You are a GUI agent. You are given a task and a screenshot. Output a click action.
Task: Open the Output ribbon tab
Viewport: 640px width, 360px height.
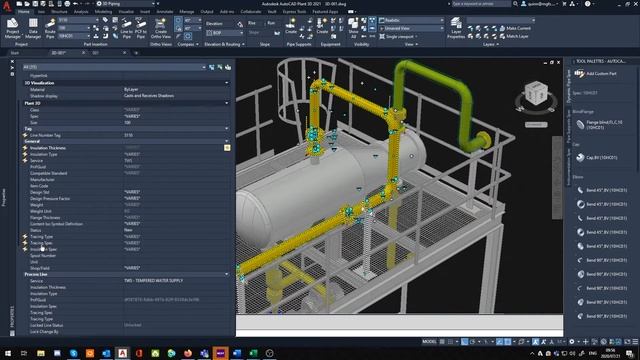(207, 11)
